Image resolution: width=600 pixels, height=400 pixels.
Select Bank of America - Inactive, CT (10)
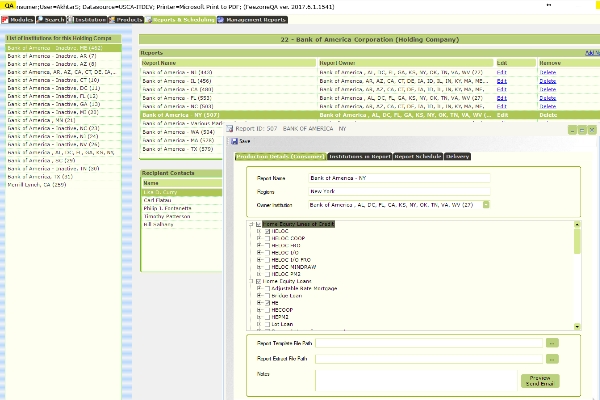[63, 80]
